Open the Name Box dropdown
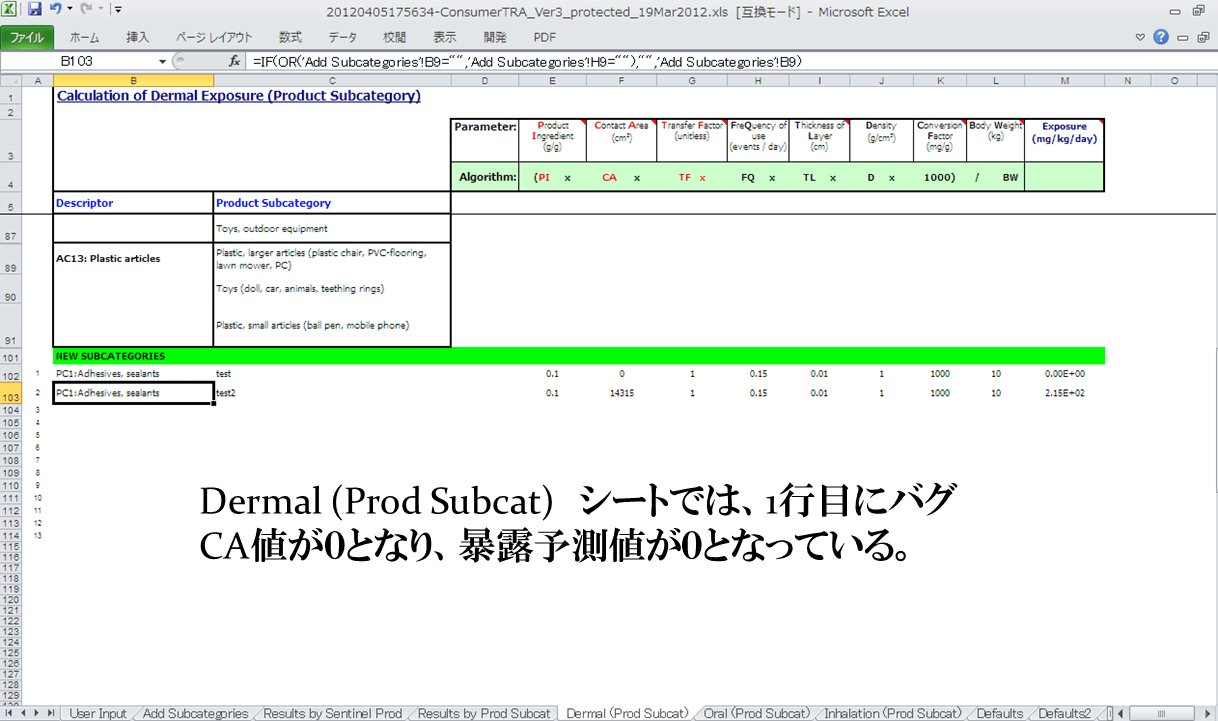The width and height of the screenshot is (1218, 721). click(160, 60)
